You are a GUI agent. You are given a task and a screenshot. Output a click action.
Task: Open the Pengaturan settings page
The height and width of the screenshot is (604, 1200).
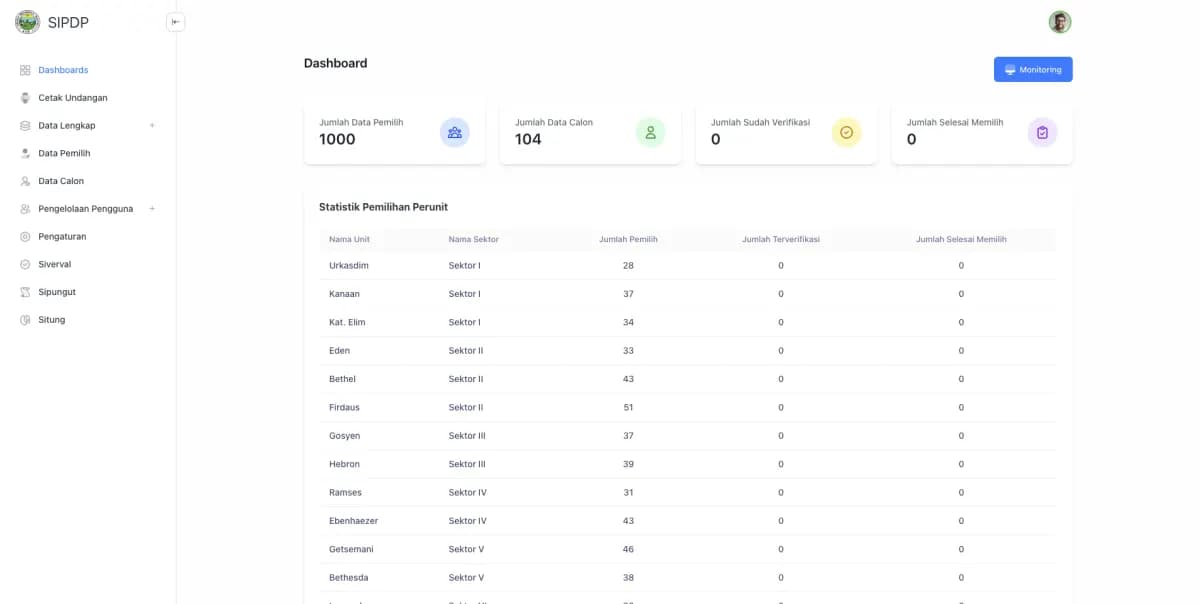click(62, 237)
